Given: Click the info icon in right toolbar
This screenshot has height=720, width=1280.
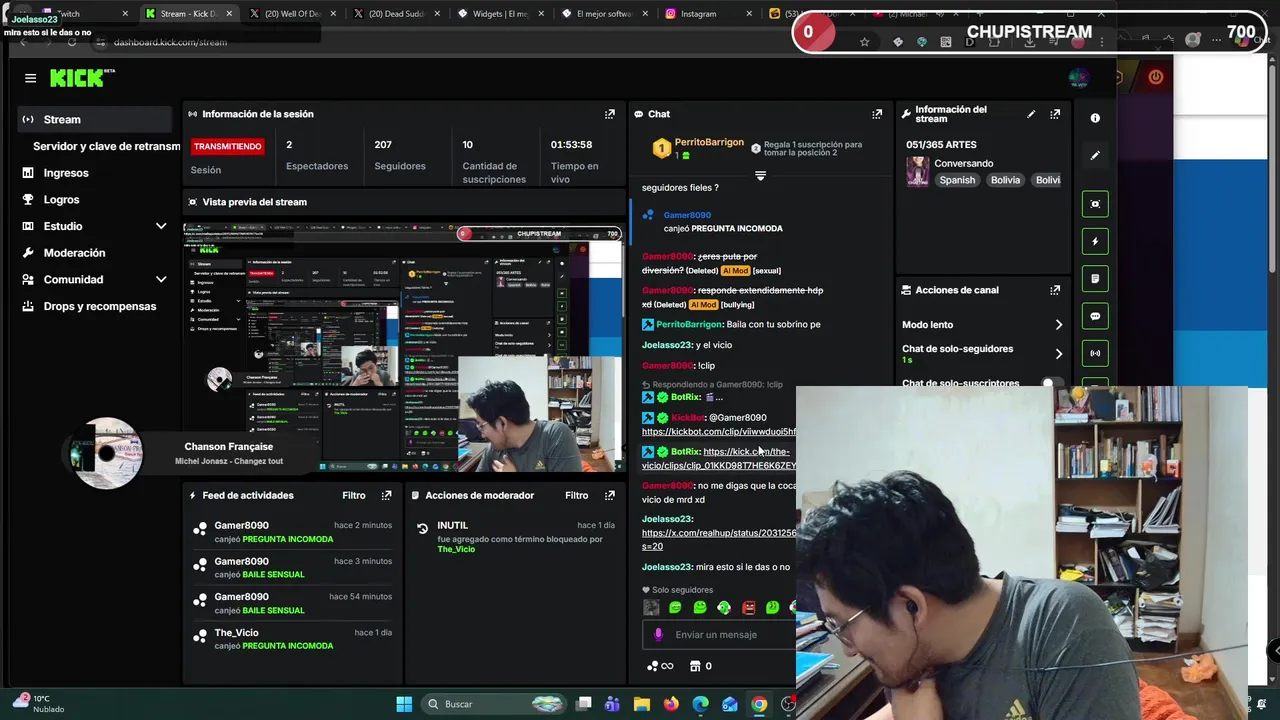Looking at the screenshot, I should [x=1095, y=118].
